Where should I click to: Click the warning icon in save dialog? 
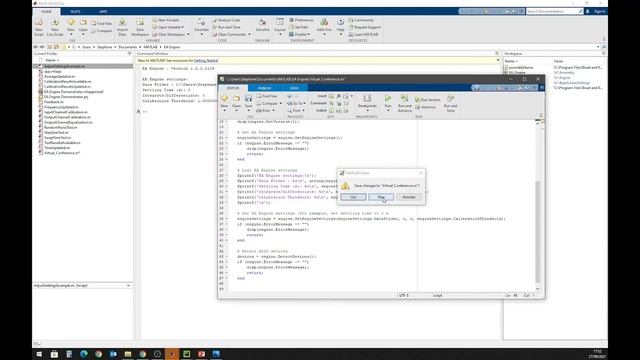click(x=345, y=186)
